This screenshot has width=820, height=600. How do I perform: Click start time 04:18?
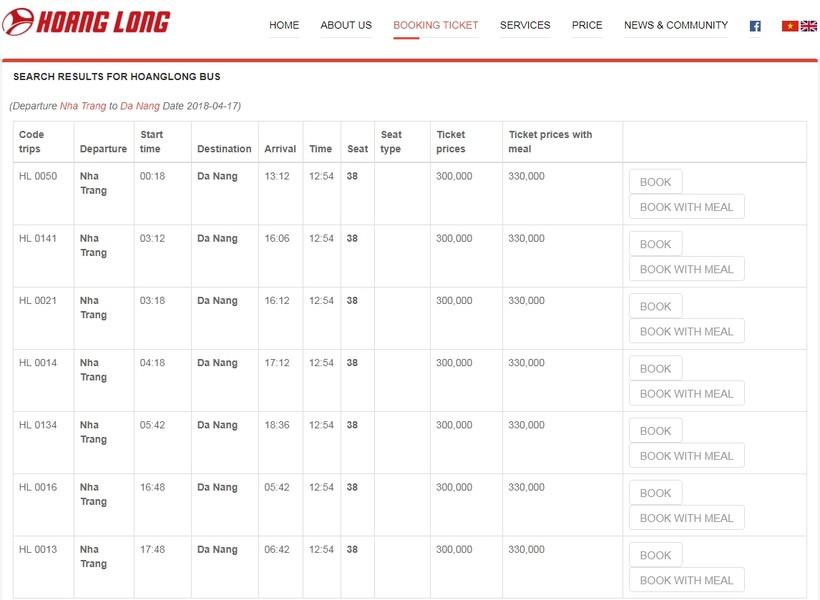[x=152, y=363]
